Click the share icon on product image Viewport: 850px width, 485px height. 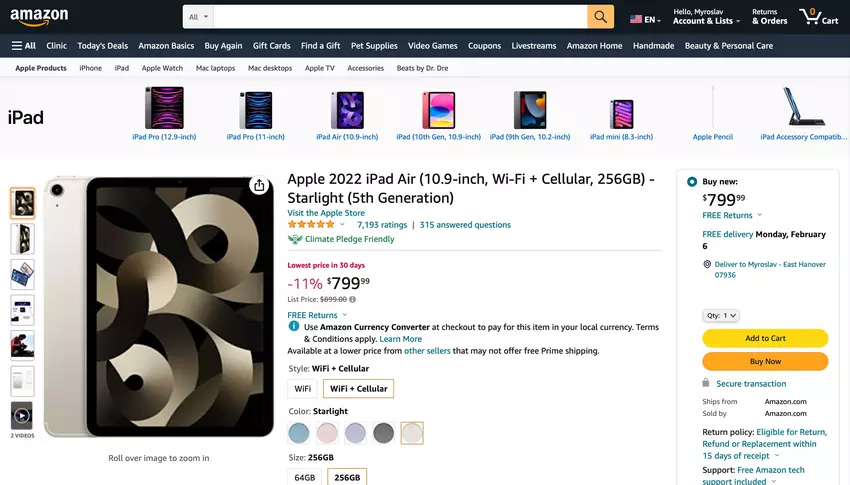point(259,186)
